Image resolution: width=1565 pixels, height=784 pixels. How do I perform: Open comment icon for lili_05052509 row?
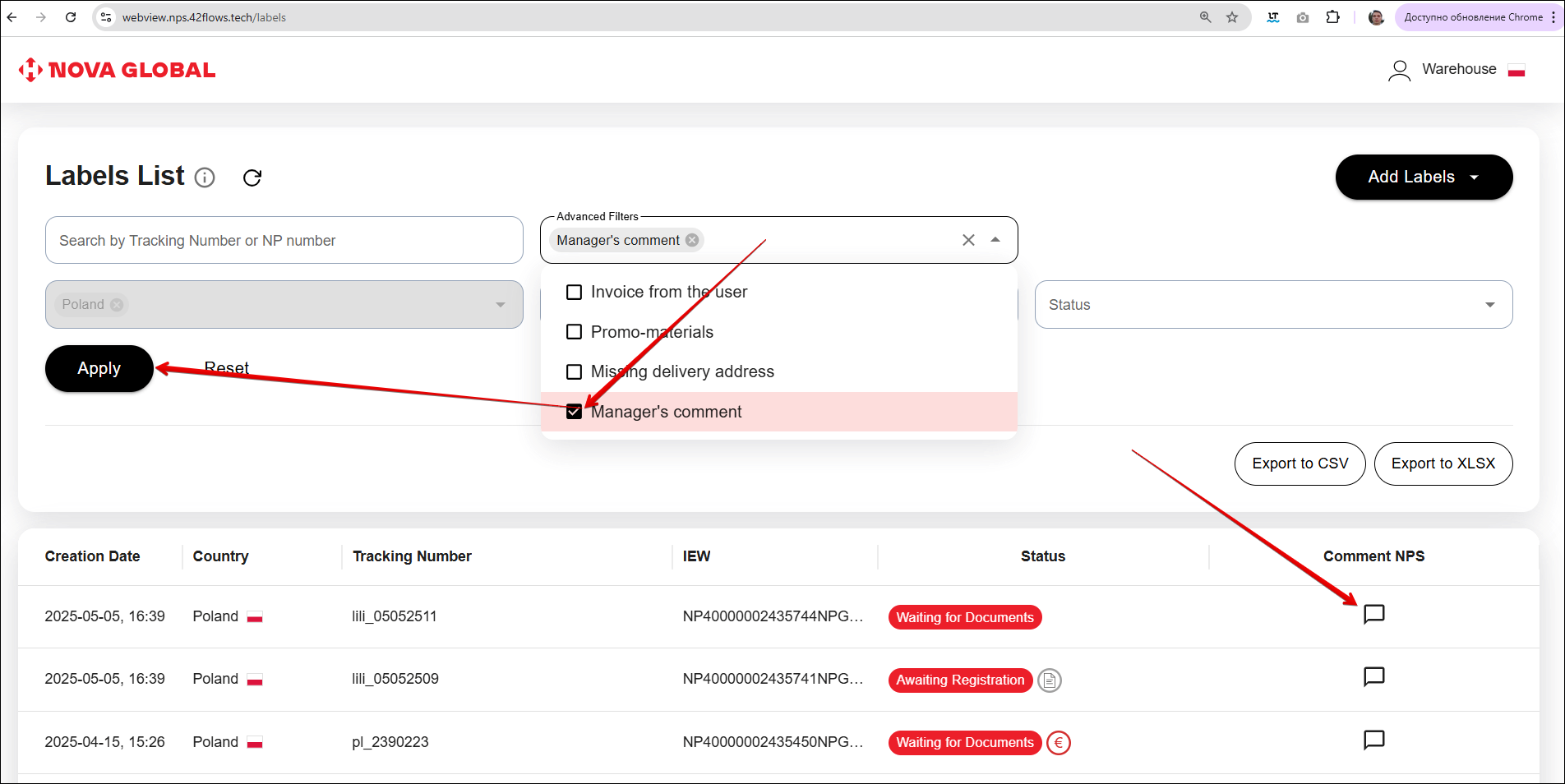[1373, 677]
